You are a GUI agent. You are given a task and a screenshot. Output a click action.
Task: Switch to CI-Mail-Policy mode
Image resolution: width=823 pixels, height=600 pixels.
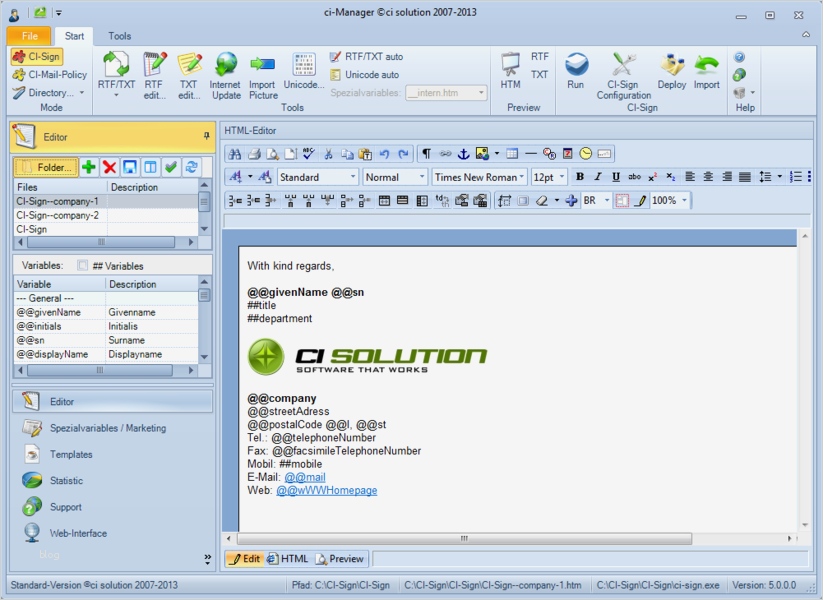[x=50, y=75]
